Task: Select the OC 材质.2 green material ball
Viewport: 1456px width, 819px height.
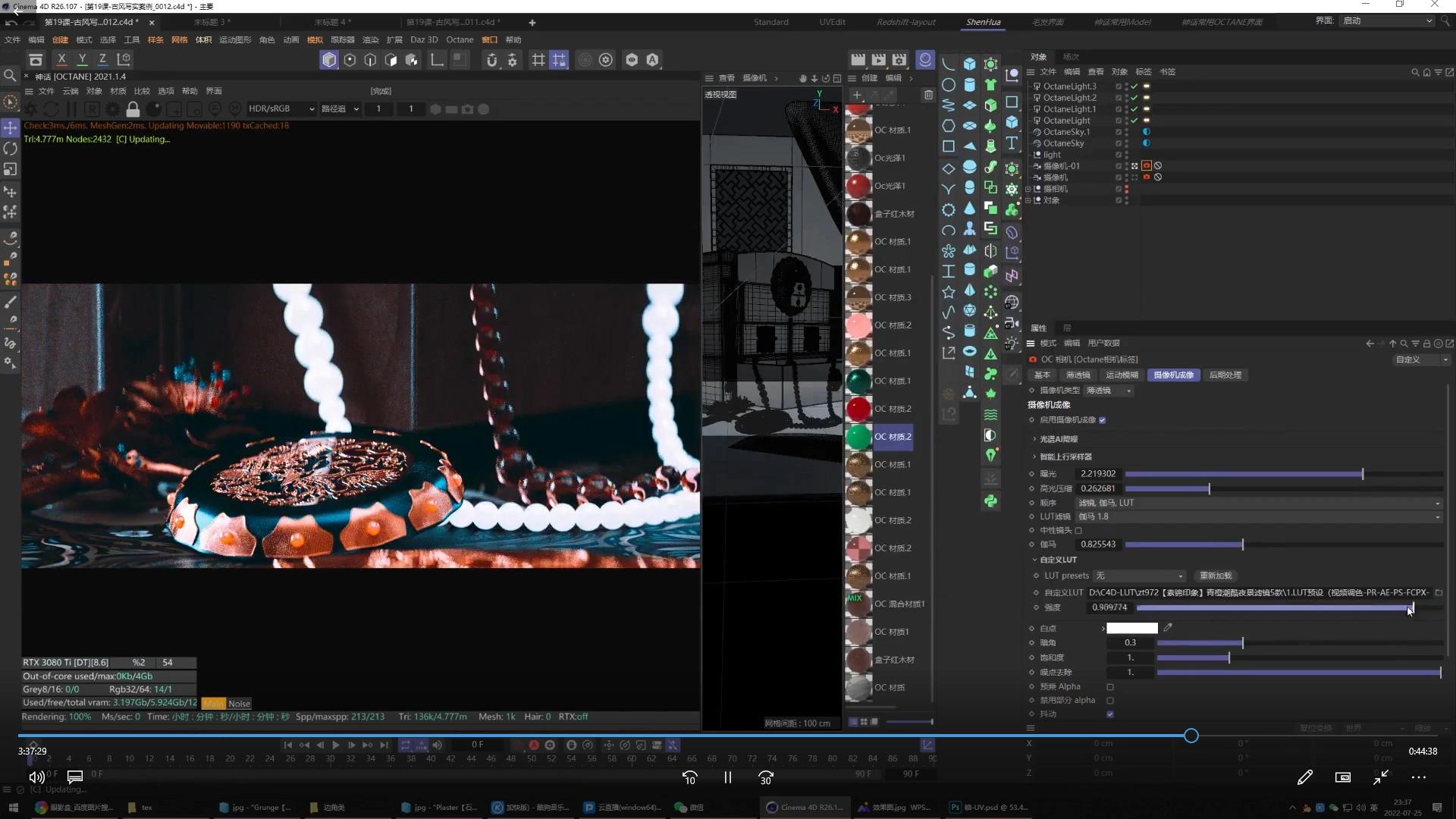Action: point(858,437)
